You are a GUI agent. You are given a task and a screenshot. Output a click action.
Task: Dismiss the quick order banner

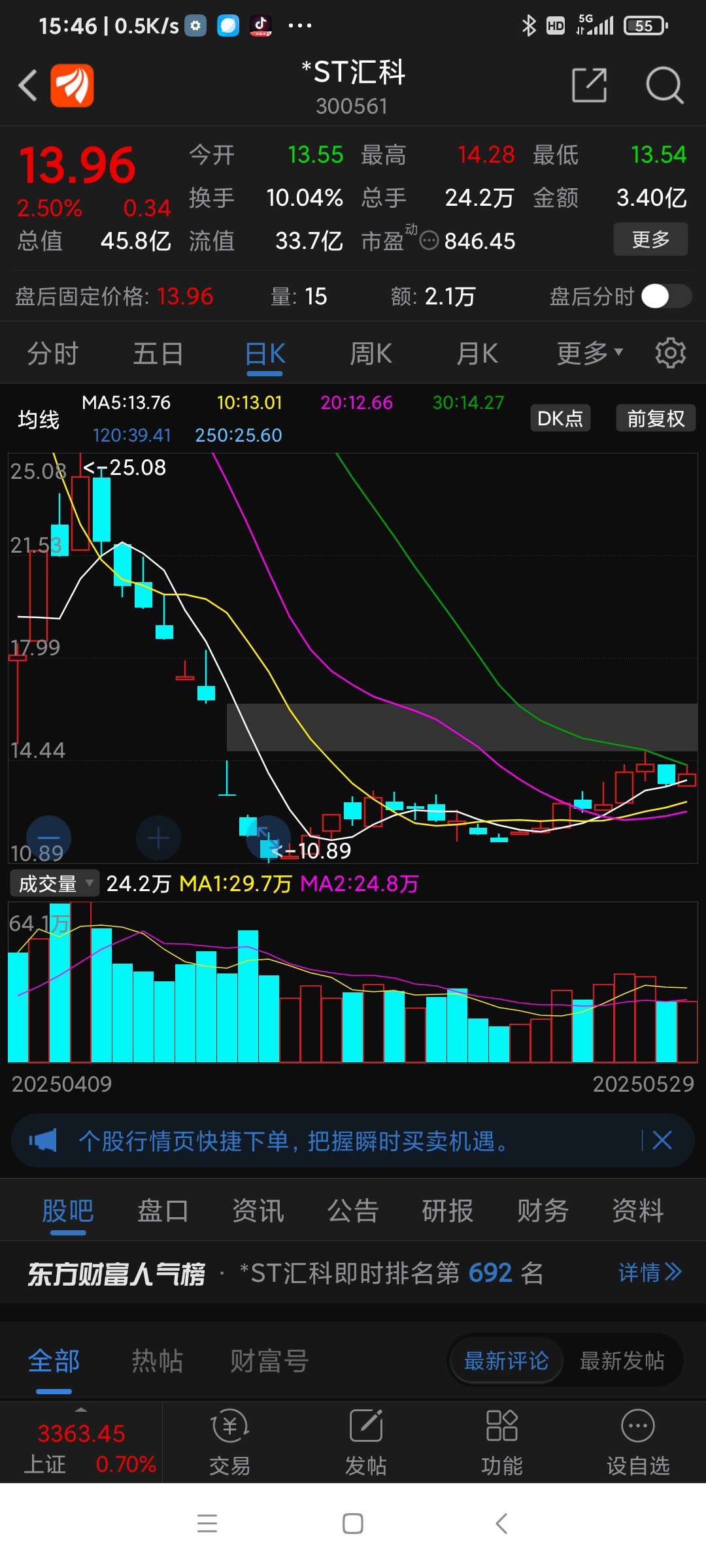662,1141
